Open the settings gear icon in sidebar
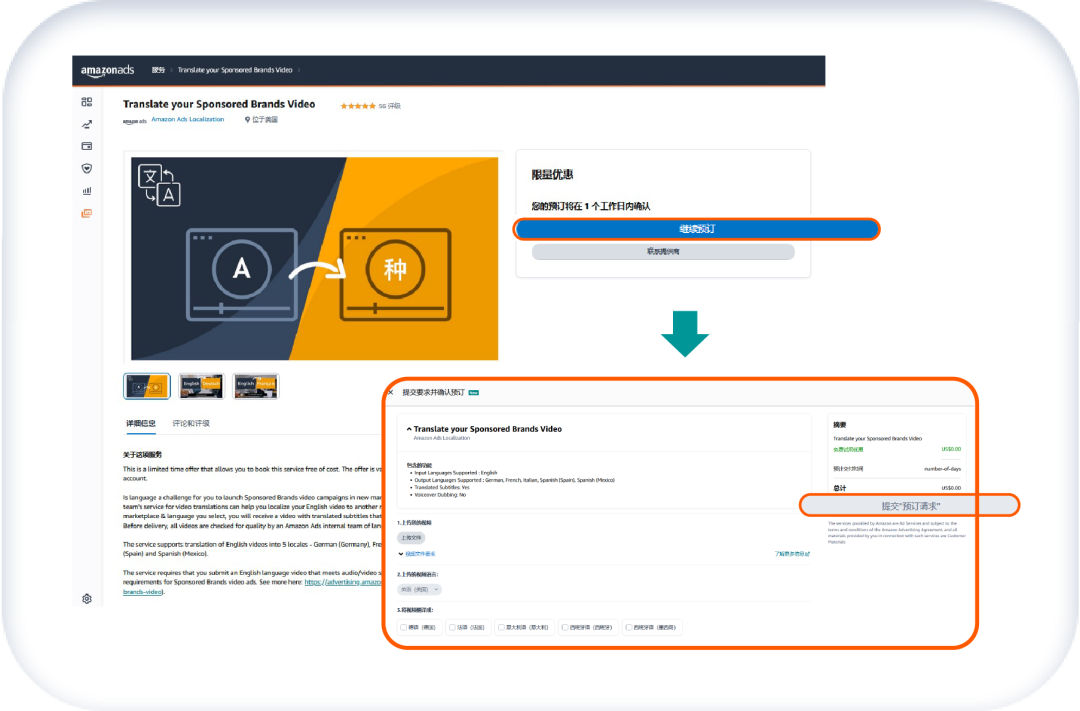Screen dimensions: 1080x711 pyautogui.click(x=87, y=599)
